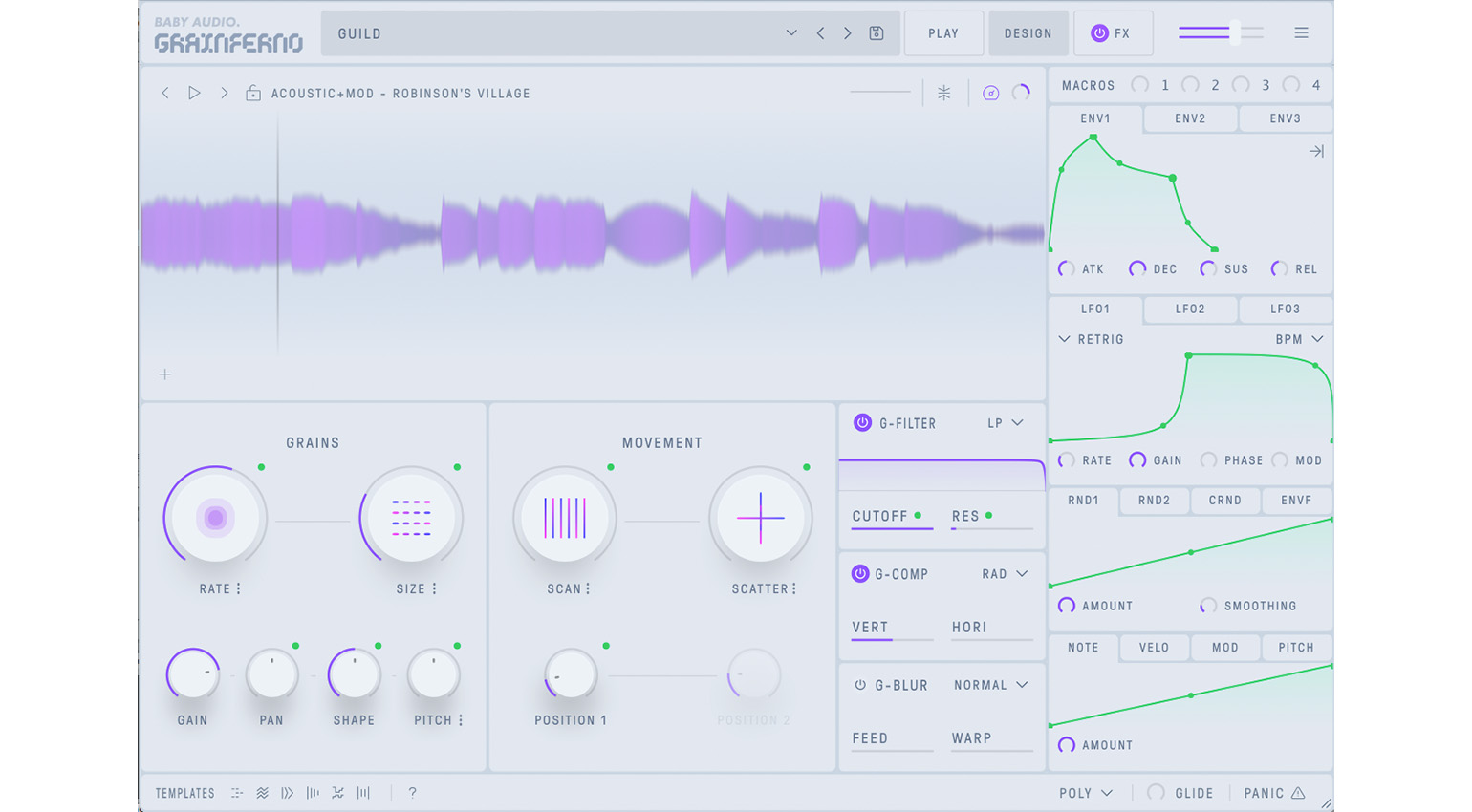This screenshot has height=812, width=1472.
Task: Click the plus icon below waveform
Action: (x=165, y=374)
